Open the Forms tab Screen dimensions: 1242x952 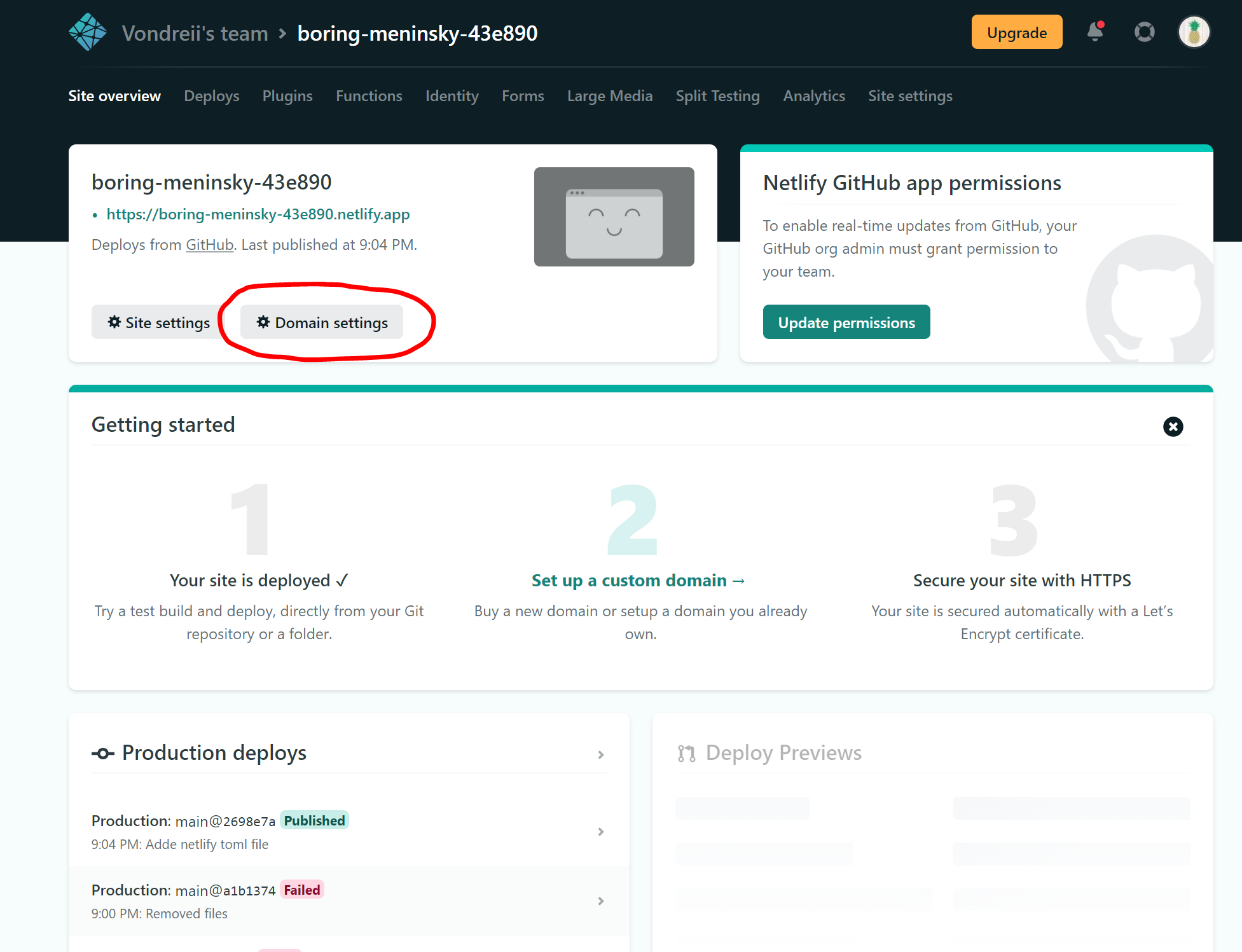coord(523,96)
